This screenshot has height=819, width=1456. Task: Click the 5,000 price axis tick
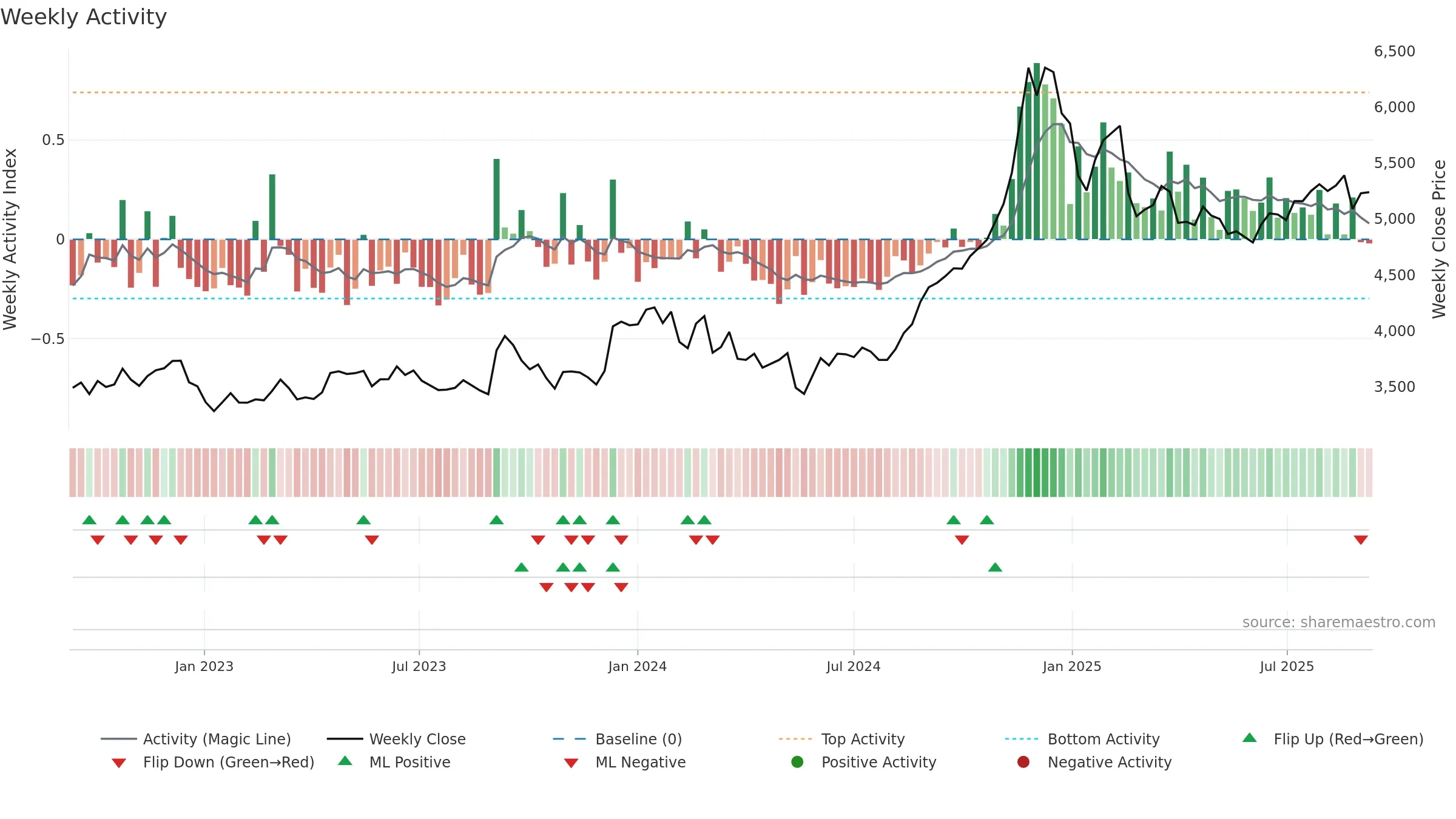pos(1394,219)
